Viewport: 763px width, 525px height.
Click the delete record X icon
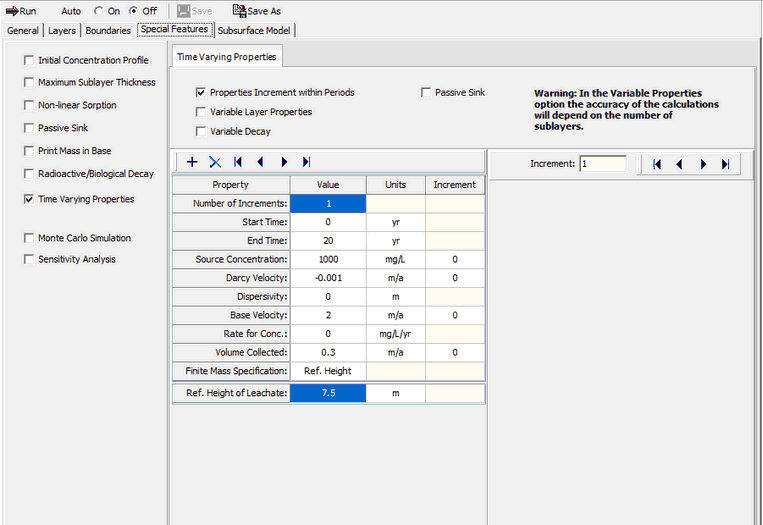click(214, 161)
